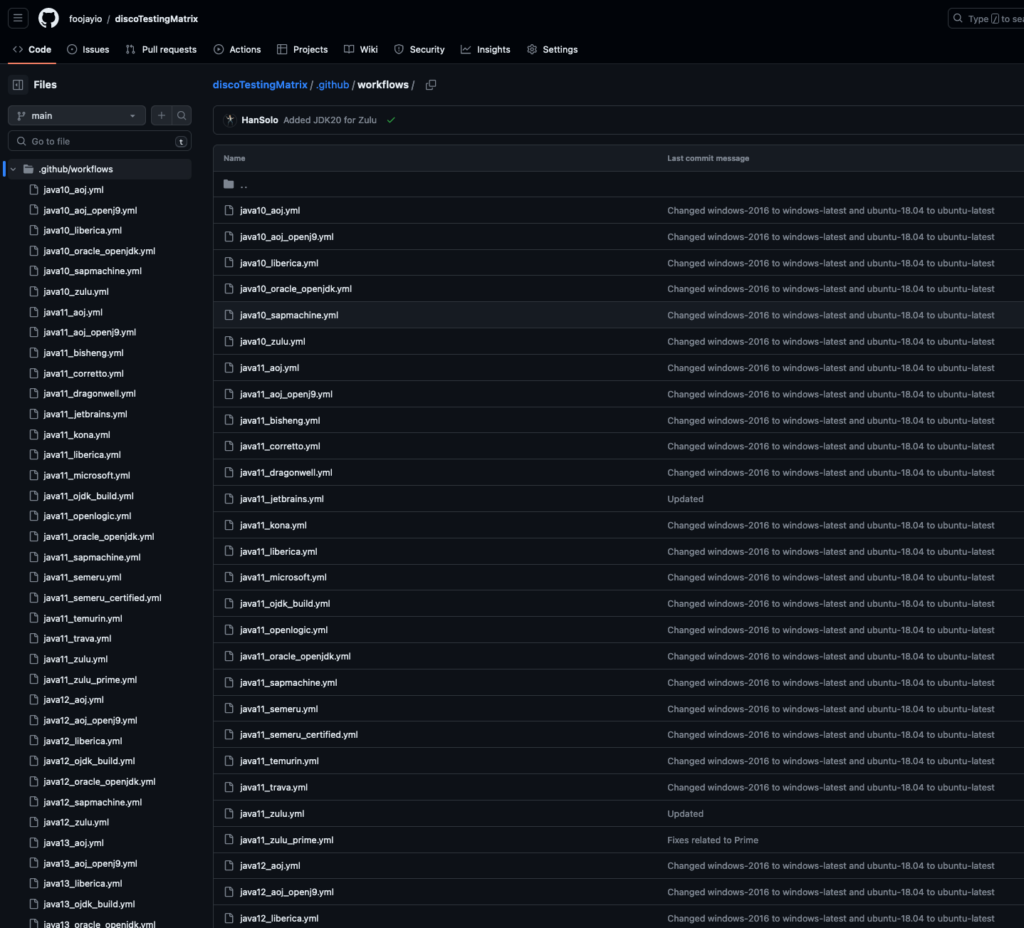Image resolution: width=1024 pixels, height=928 pixels.
Task: Click file icon beside java11_kona.yml row
Action: 229,525
